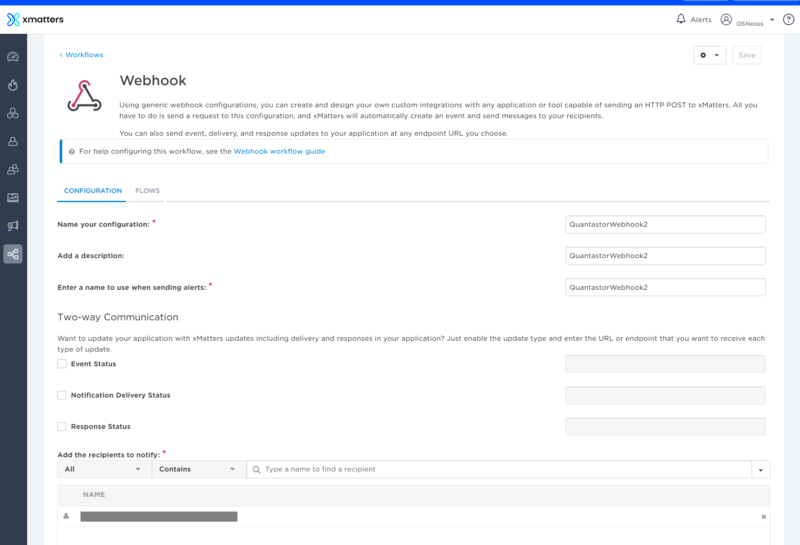Select the redacted recipient row

click(x=413, y=517)
